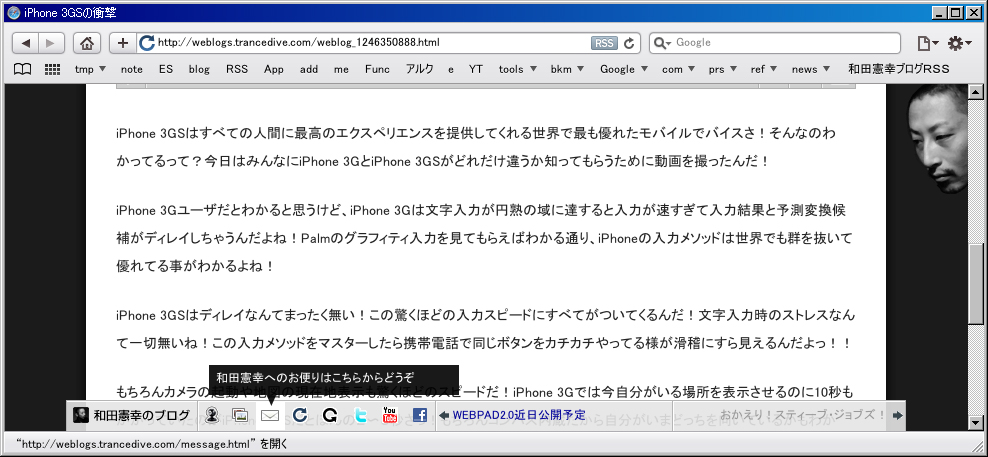
Task: Click the 和田憲幸のブログ avatar thumbnail
Action: coord(80,415)
